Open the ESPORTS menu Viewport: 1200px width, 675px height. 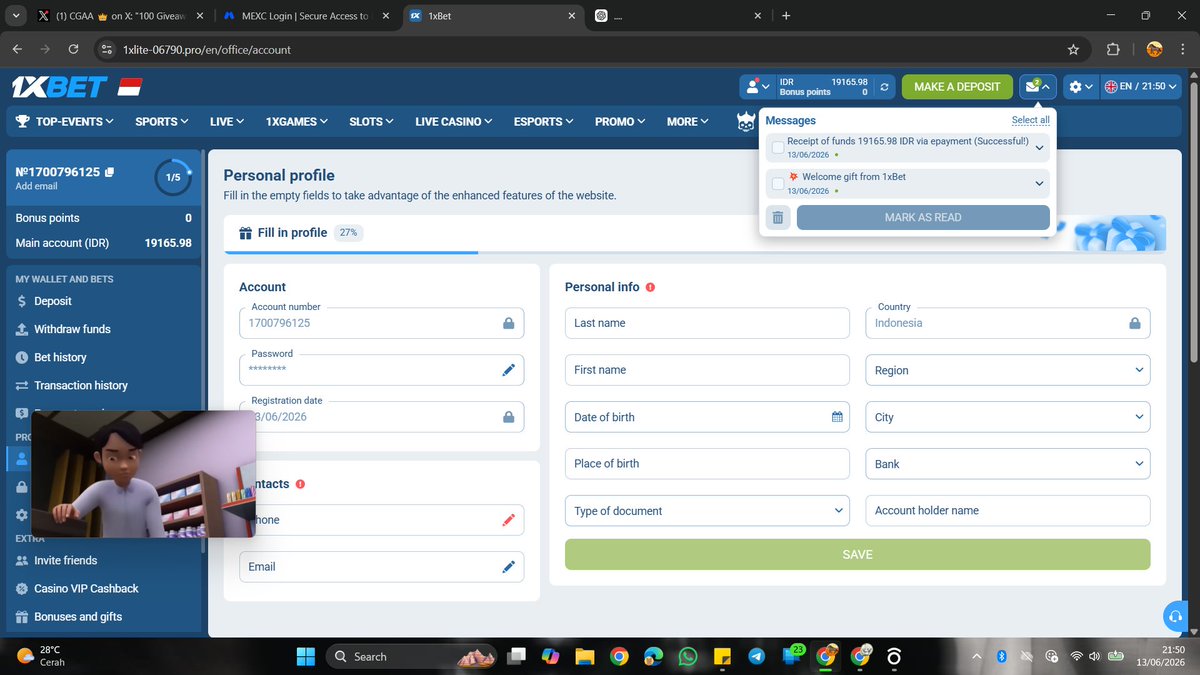544,122
